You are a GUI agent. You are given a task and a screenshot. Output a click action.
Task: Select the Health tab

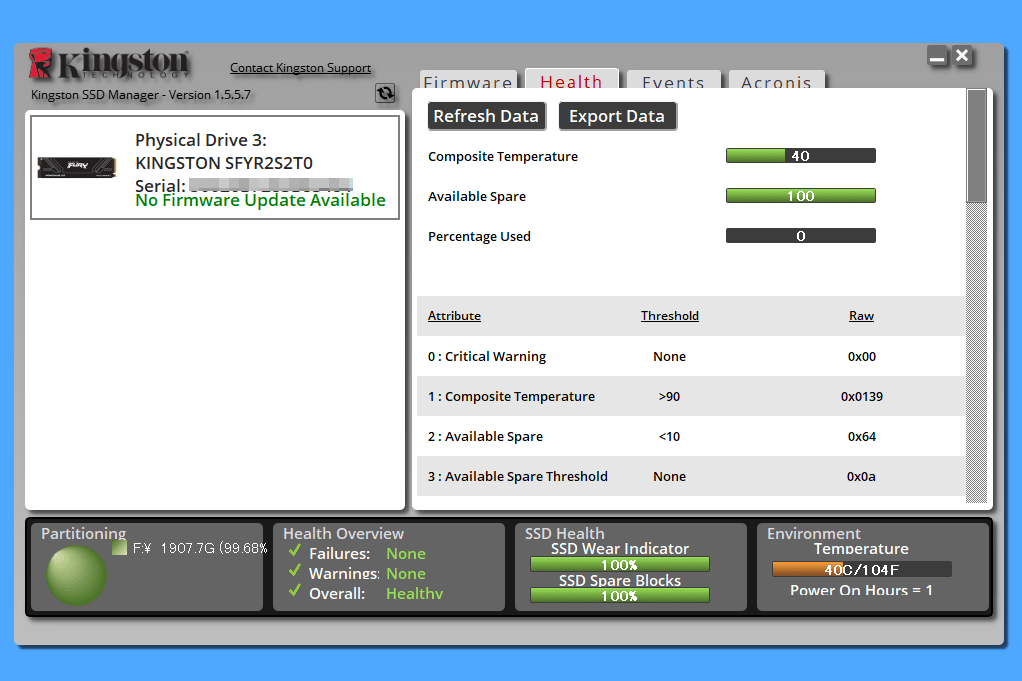[x=571, y=81]
